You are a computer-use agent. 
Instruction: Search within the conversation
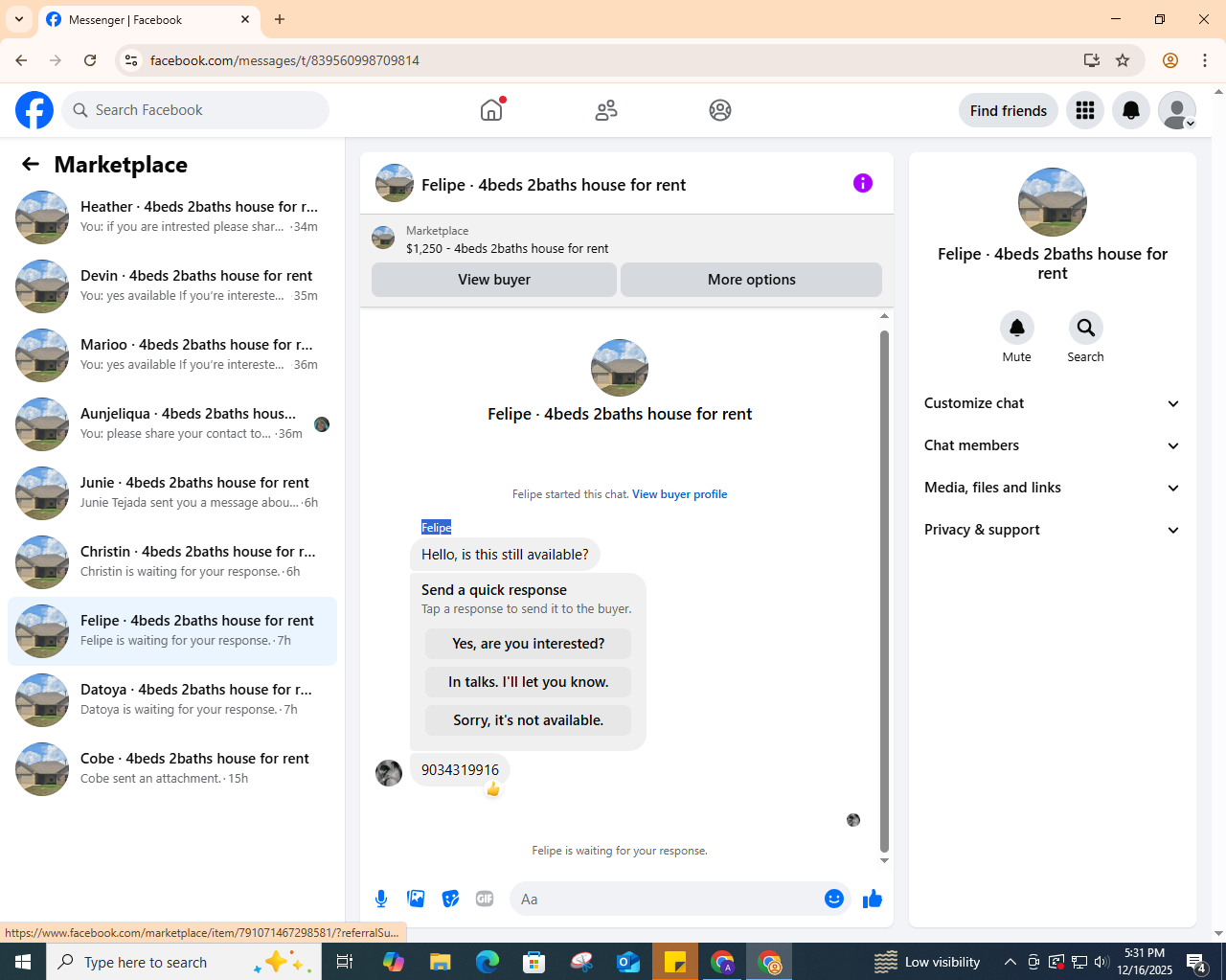1086,328
